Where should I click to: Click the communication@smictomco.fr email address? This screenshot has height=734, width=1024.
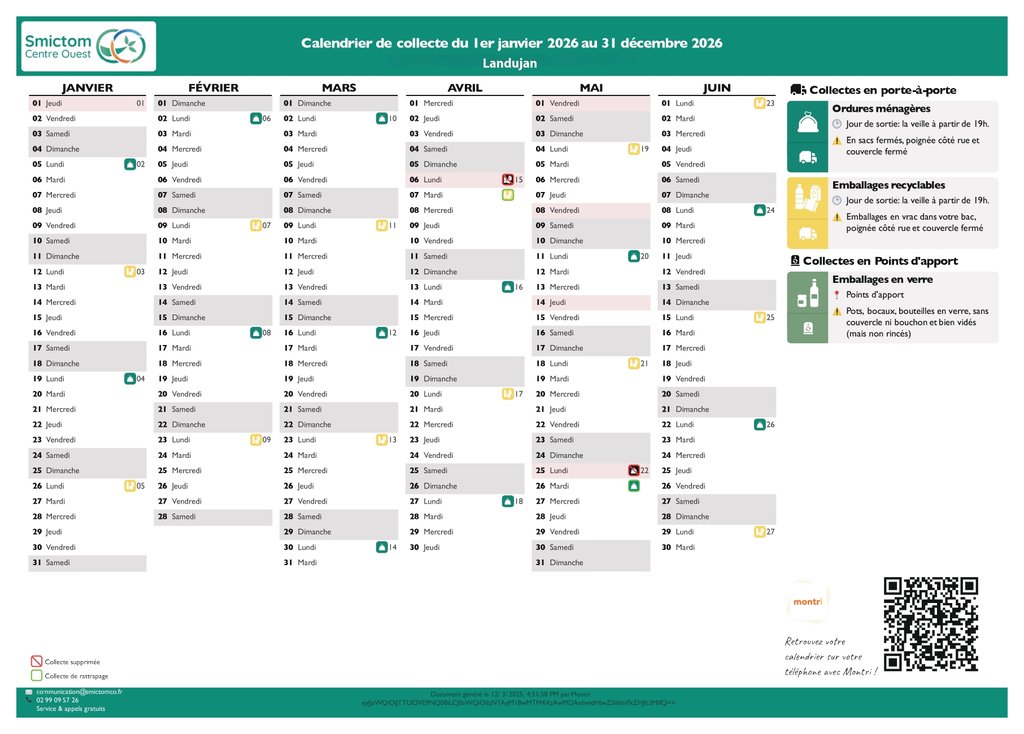pyautogui.click(x=79, y=691)
